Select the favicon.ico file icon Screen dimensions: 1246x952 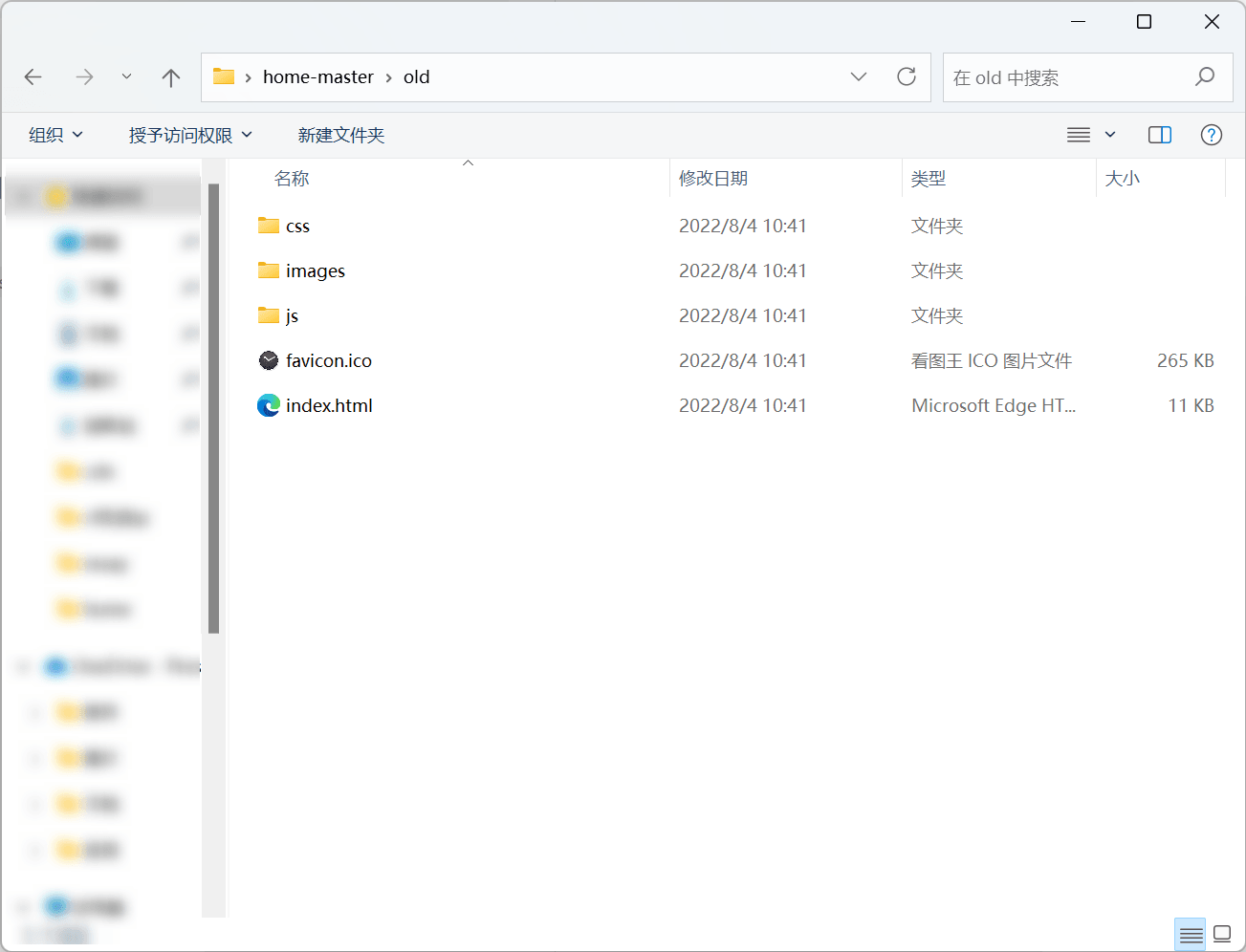(269, 360)
